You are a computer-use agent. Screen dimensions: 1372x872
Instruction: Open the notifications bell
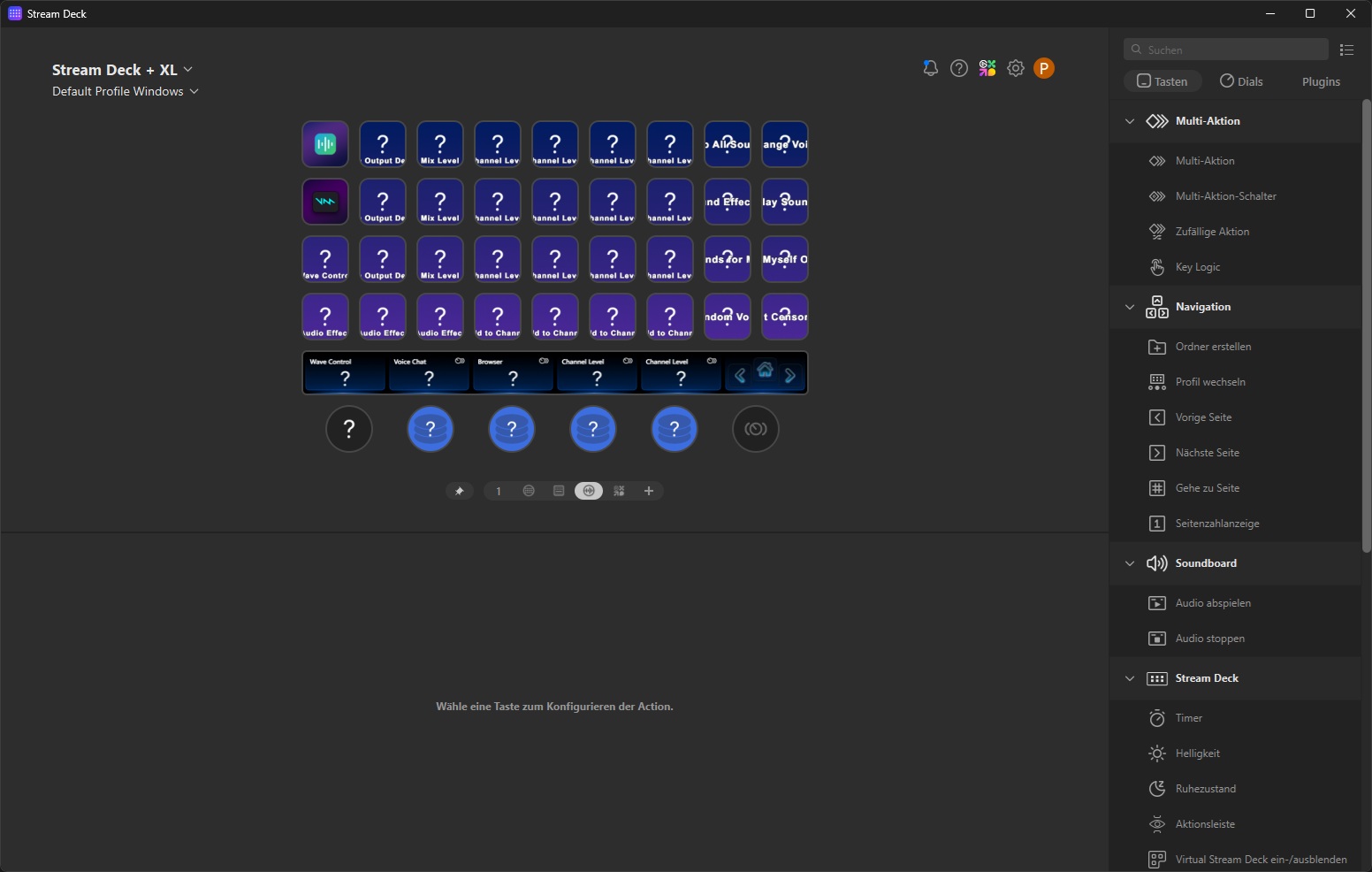(x=930, y=68)
